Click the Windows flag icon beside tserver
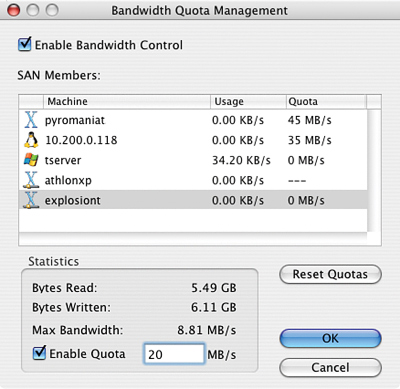 [x=31, y=160]
